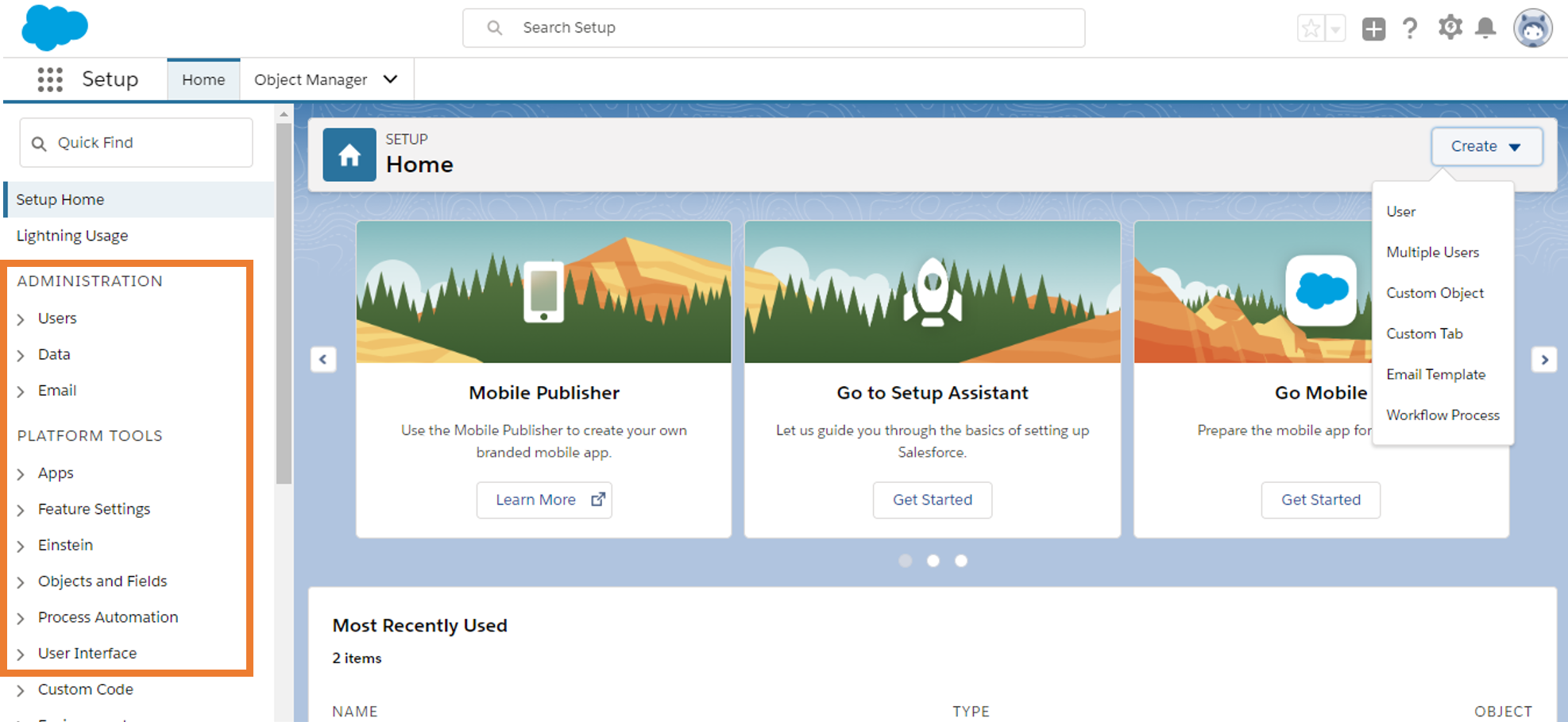Click the Mobile Publisher card title

coord(544,392)
